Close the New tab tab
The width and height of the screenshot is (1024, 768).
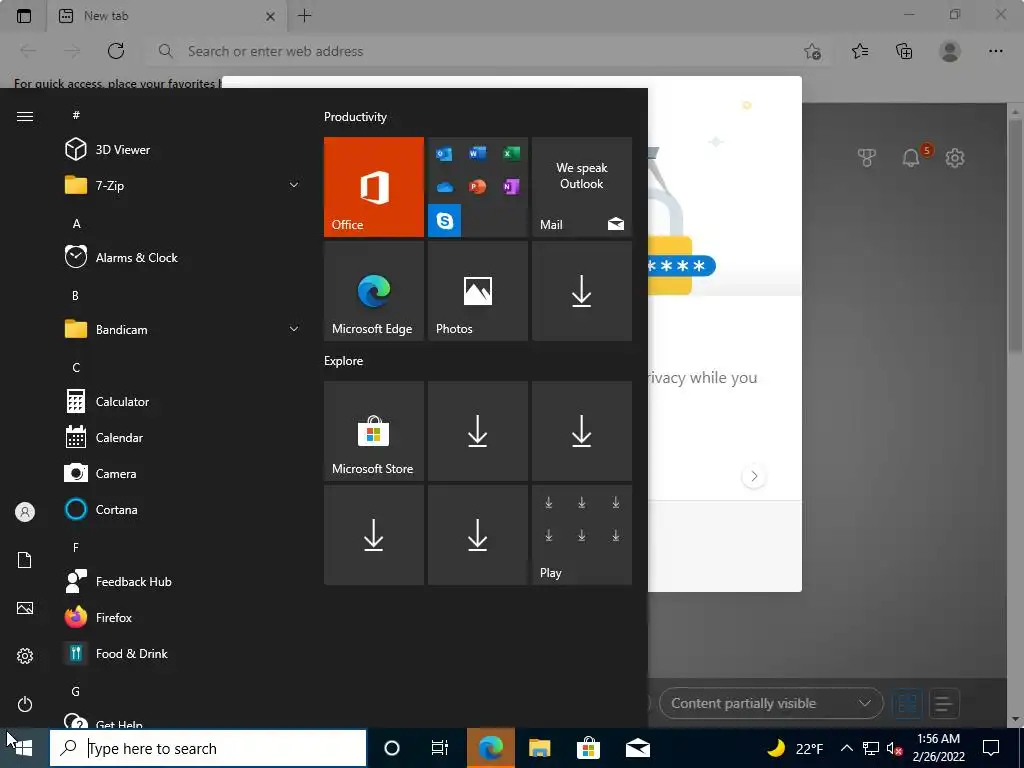click(270, 16)
